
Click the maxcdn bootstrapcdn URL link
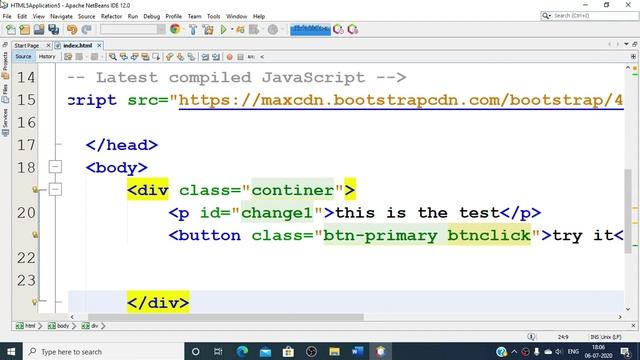coord(401,100)
